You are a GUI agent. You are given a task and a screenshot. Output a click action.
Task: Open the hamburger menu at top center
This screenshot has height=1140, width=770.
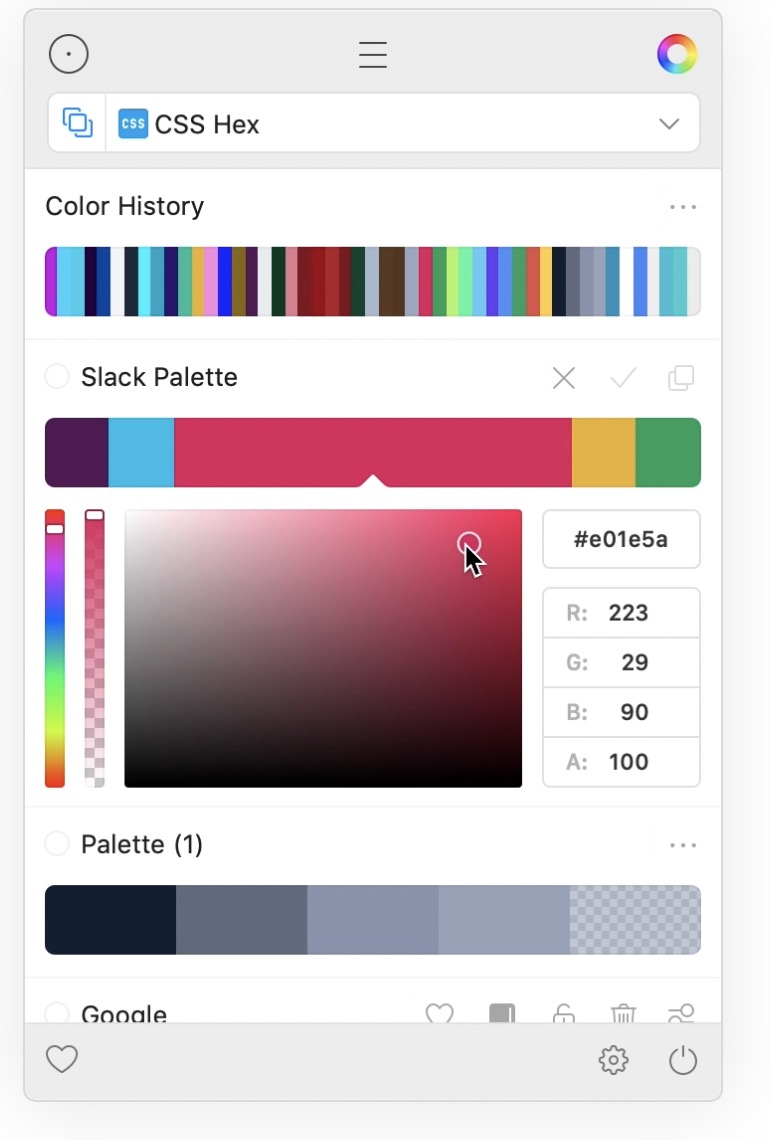tap(373, 54)
